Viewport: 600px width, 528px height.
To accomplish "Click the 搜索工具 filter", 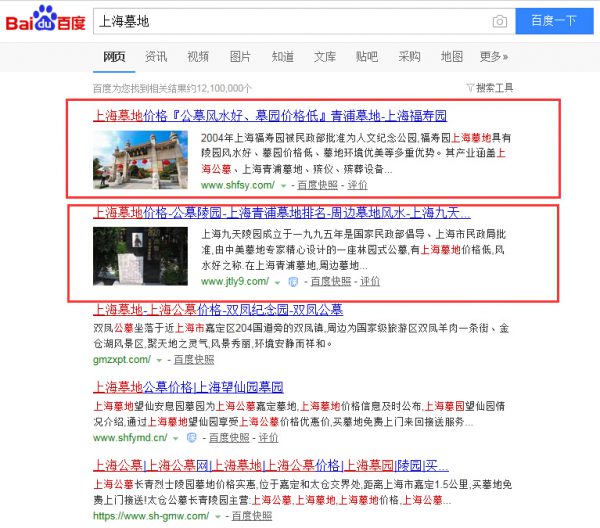I will point(490,88).
